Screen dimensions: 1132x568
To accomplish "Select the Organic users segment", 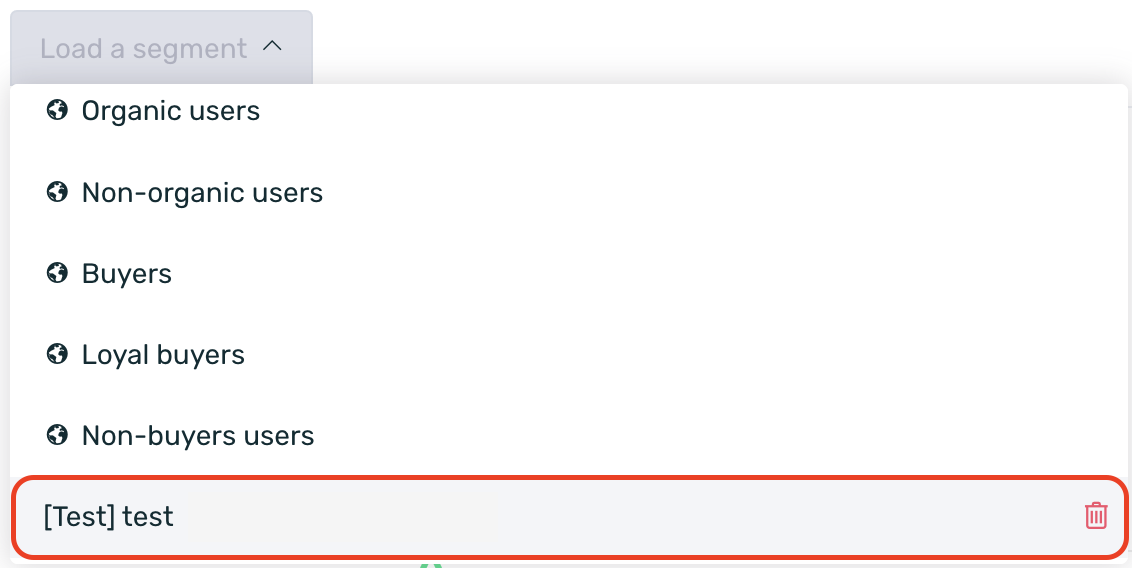I will click(170, 110).
